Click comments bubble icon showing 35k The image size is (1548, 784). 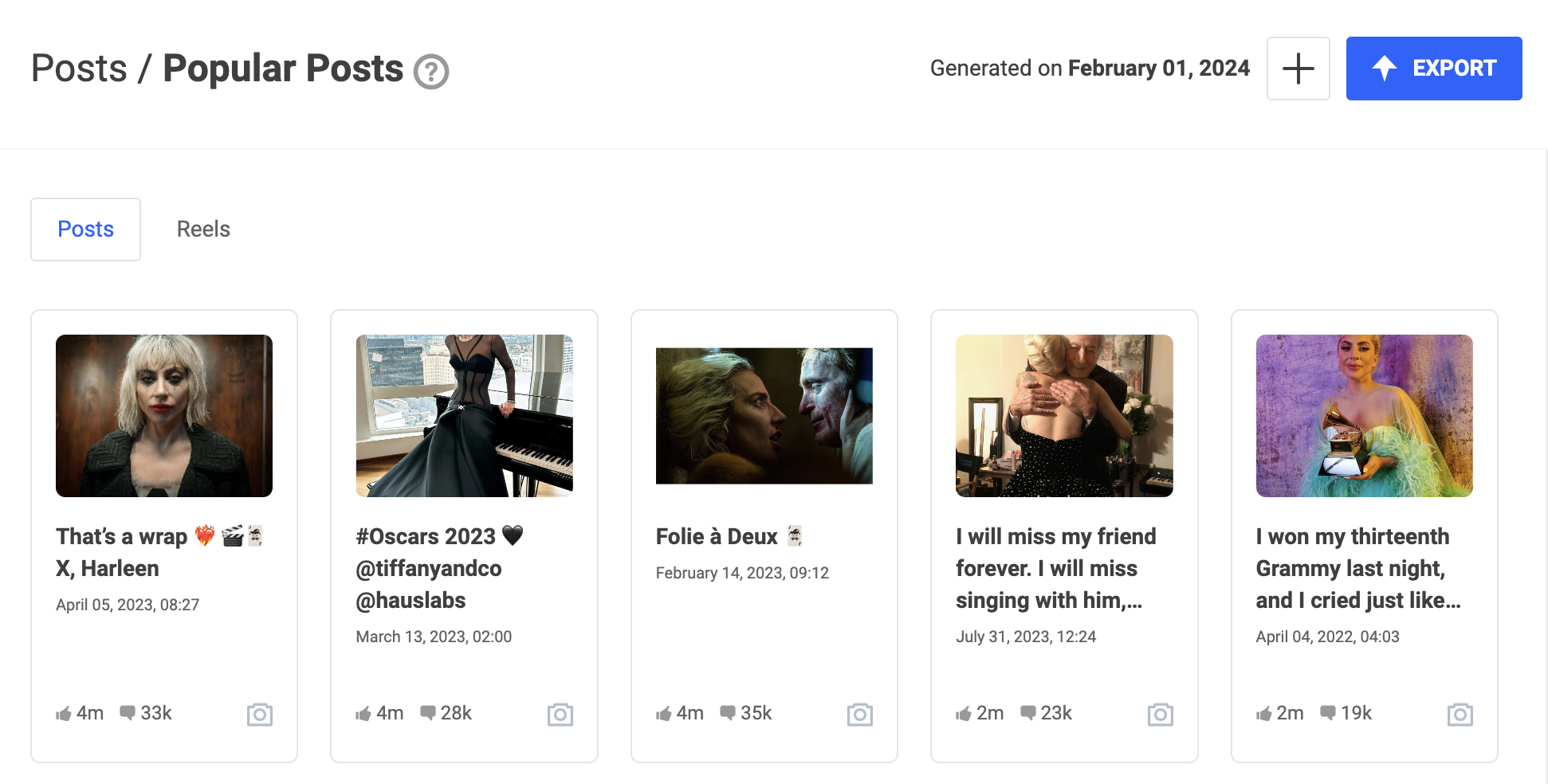tap(728, 712)
